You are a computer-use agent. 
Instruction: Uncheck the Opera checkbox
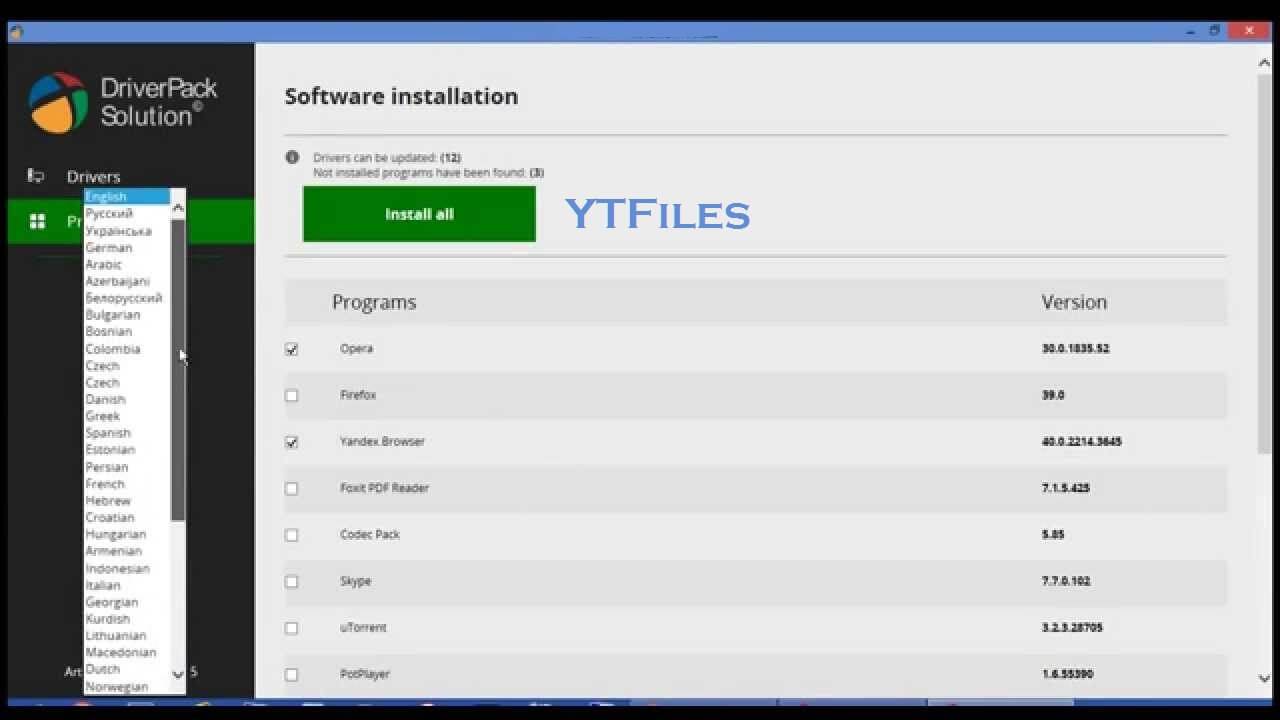291,349
